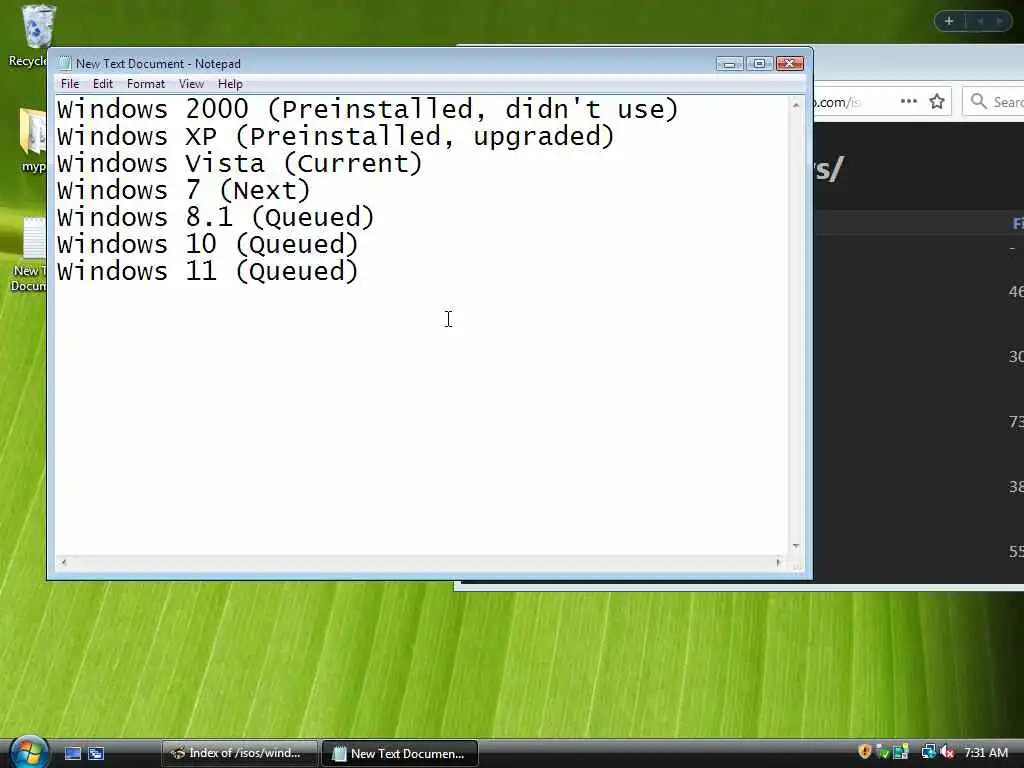Click the security shield tray icon
1024x768 pixels.
[865, 752]
